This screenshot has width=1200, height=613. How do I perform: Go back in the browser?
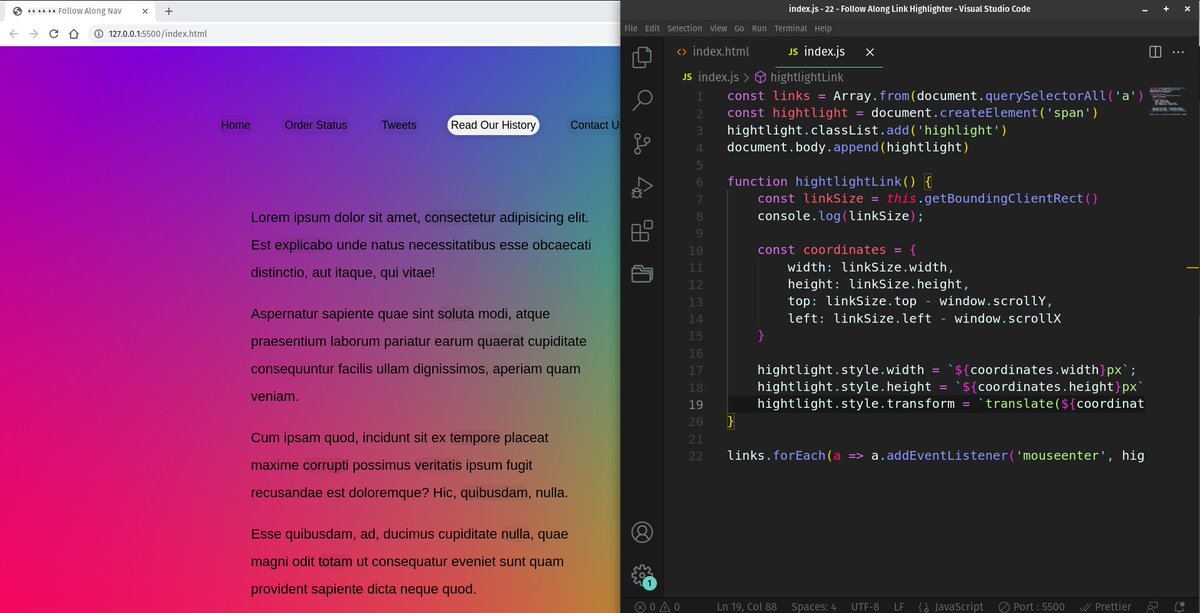[14, 33]
